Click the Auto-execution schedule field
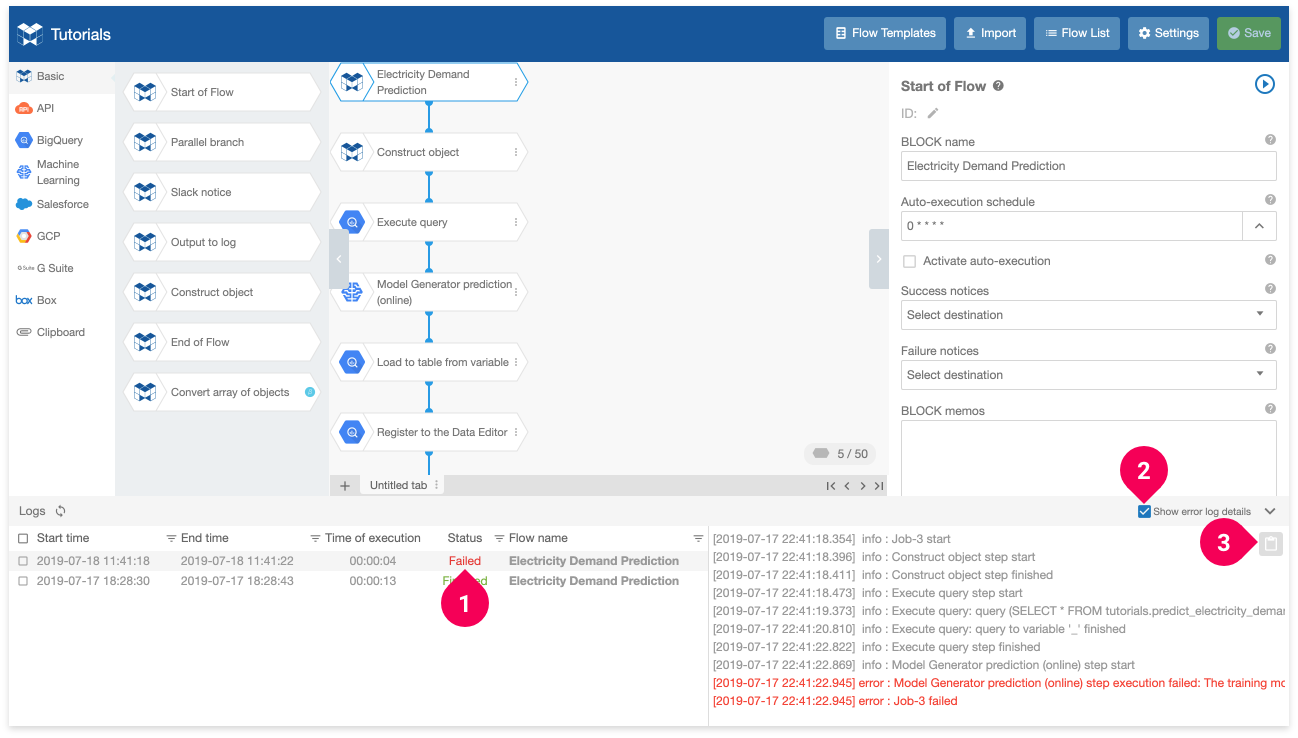The width and height of the screenshot is (1298, 738). [x=1071, y=226]
